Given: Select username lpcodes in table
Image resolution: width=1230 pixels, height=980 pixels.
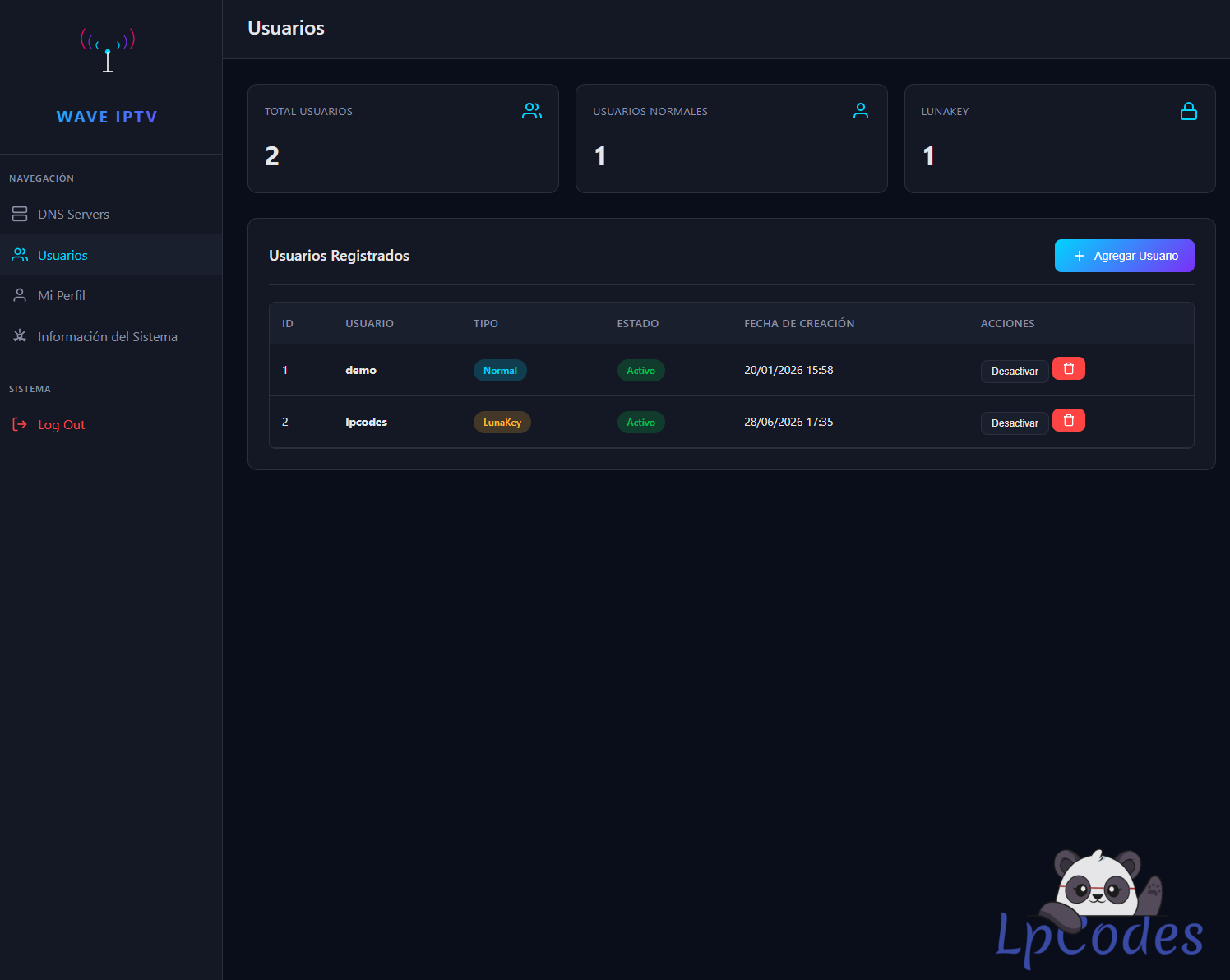Looking at the screenshot, I should click(366, 423).
